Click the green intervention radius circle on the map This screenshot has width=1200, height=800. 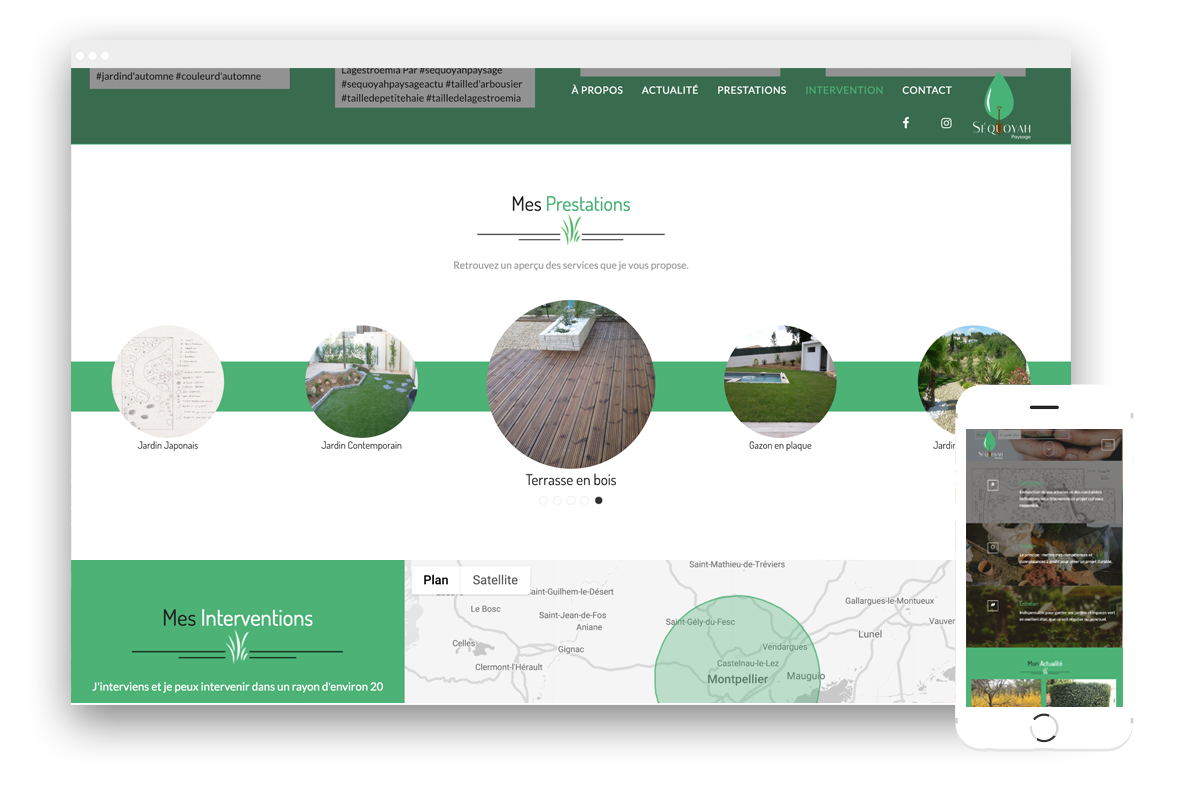pos(737,650)
